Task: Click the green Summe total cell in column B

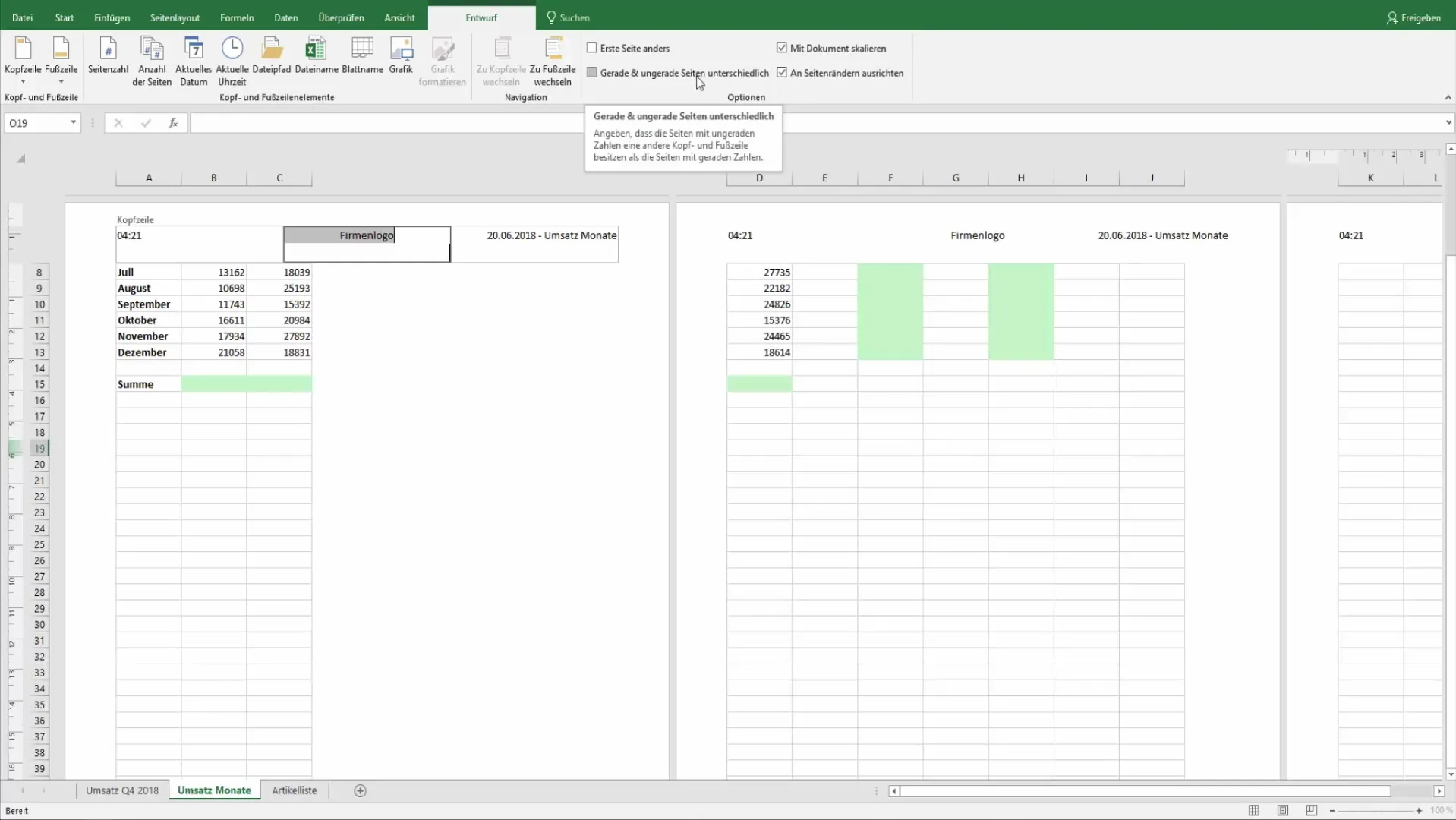Action: [214, 384]
